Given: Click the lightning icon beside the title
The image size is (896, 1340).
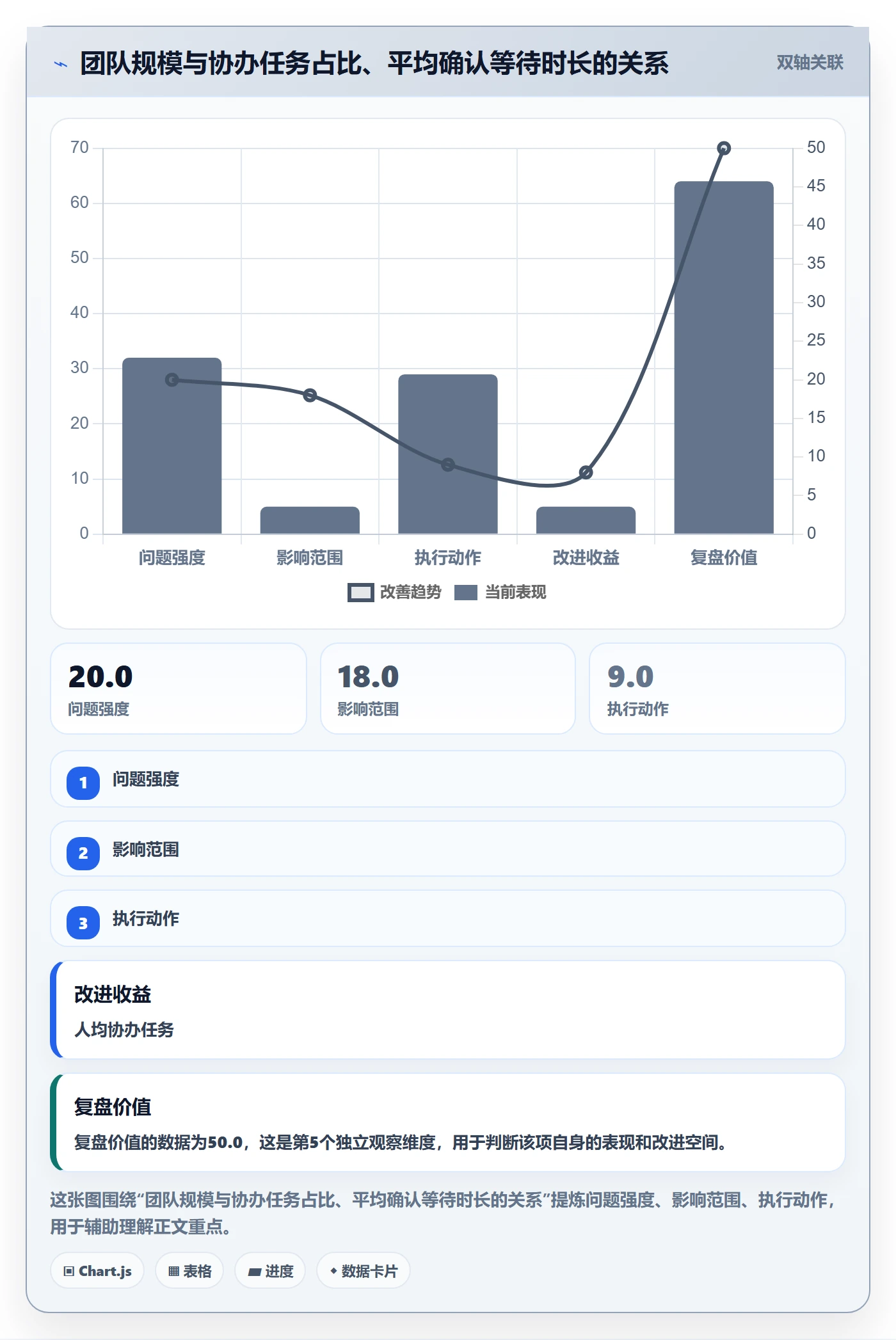Looking at the screenshot, I should pyautogui.click(x=60, y=64).
